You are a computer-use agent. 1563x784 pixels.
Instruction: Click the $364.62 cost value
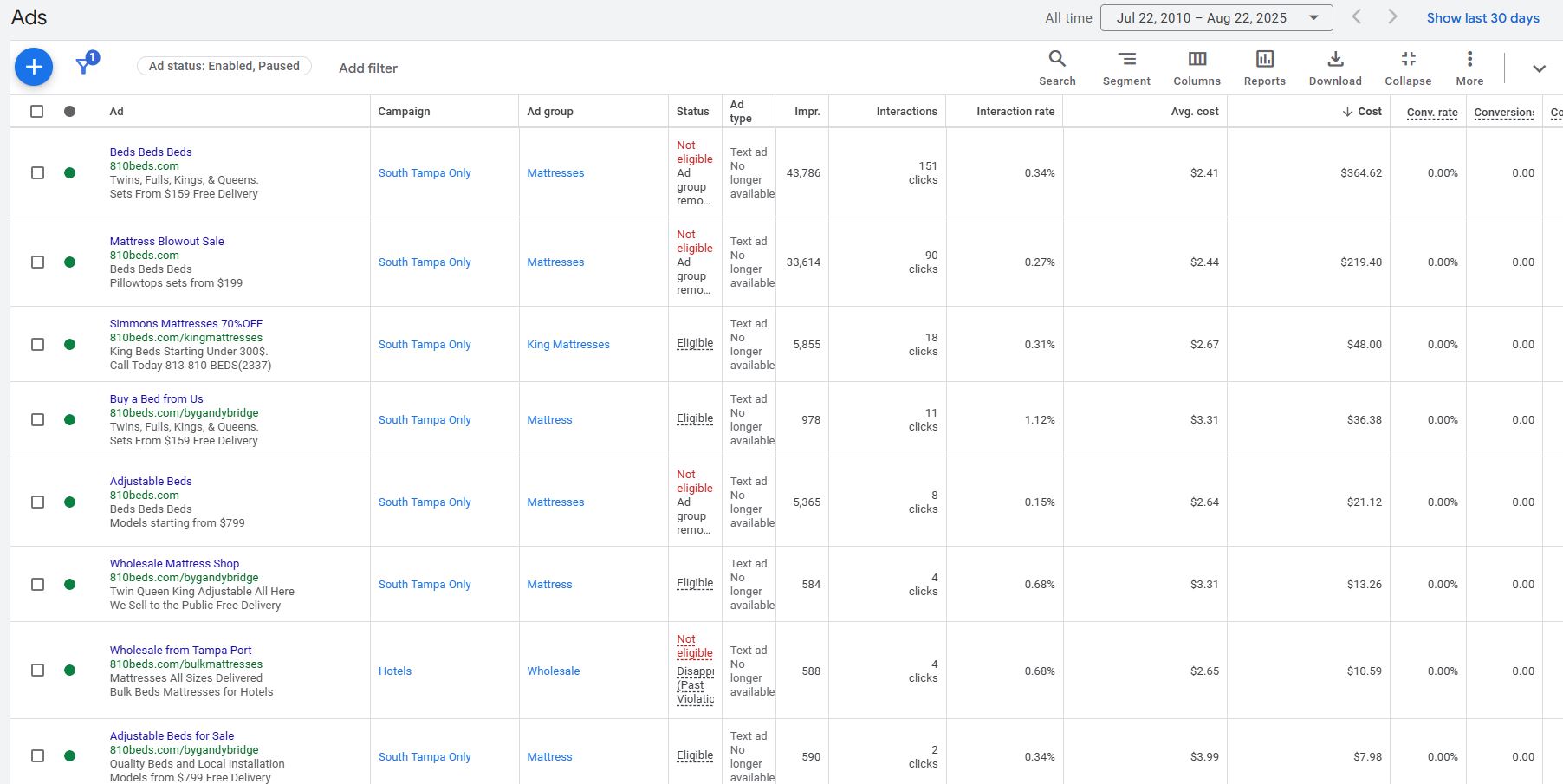(x=1361, y=172)
